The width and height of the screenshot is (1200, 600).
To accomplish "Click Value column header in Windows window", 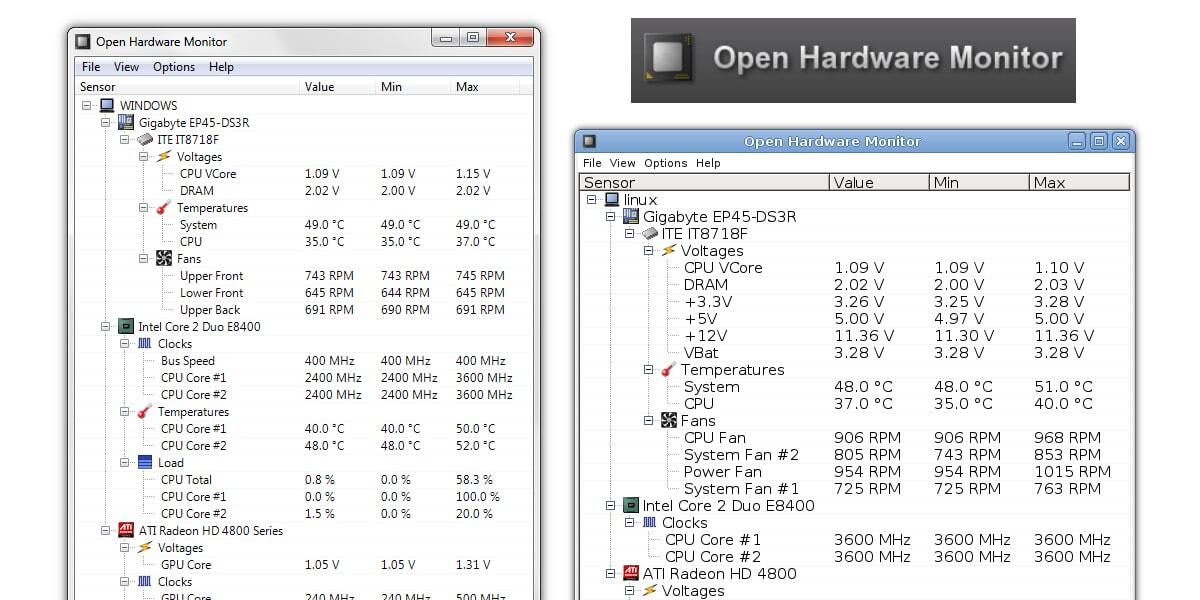I will [x=338, y=87].
